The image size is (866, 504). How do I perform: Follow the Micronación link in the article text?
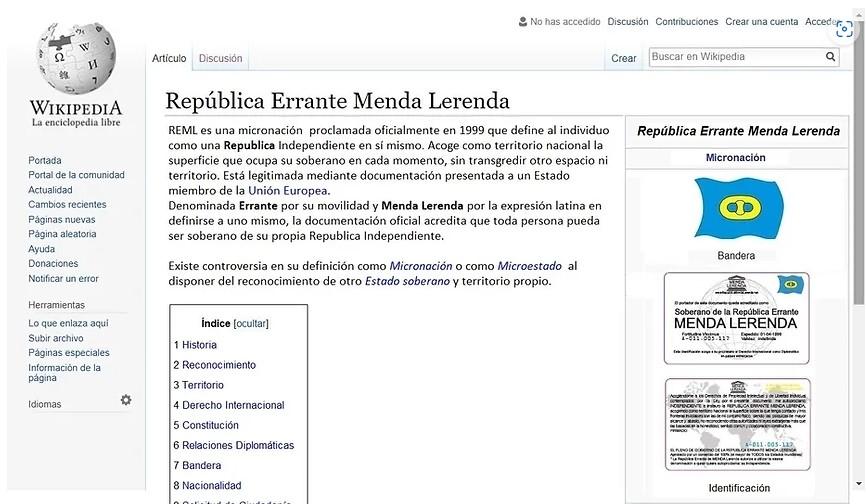coord(421,266)
